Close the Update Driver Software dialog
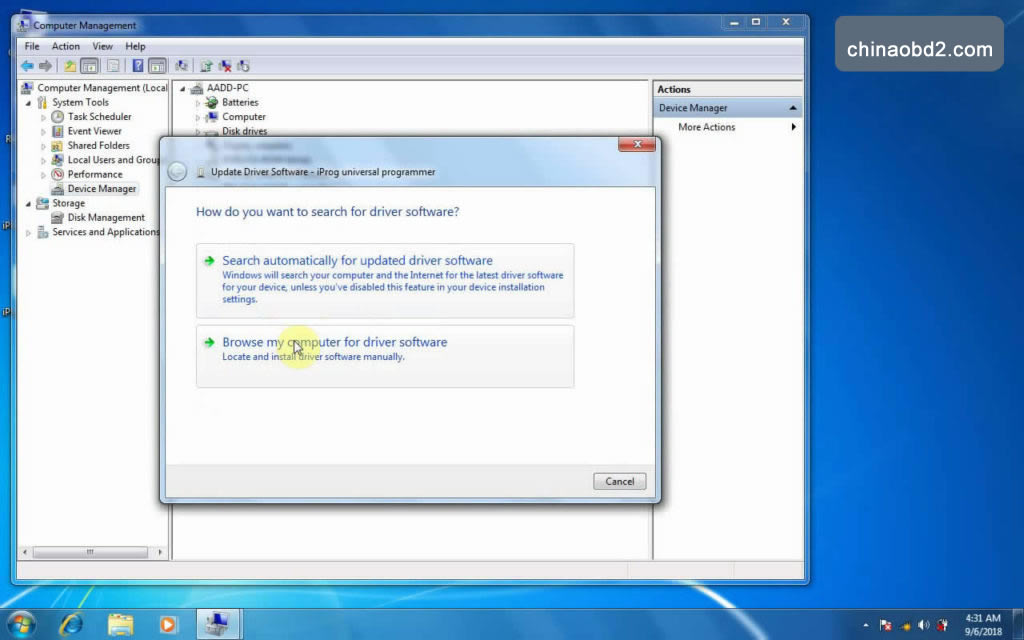 (637, 144)
